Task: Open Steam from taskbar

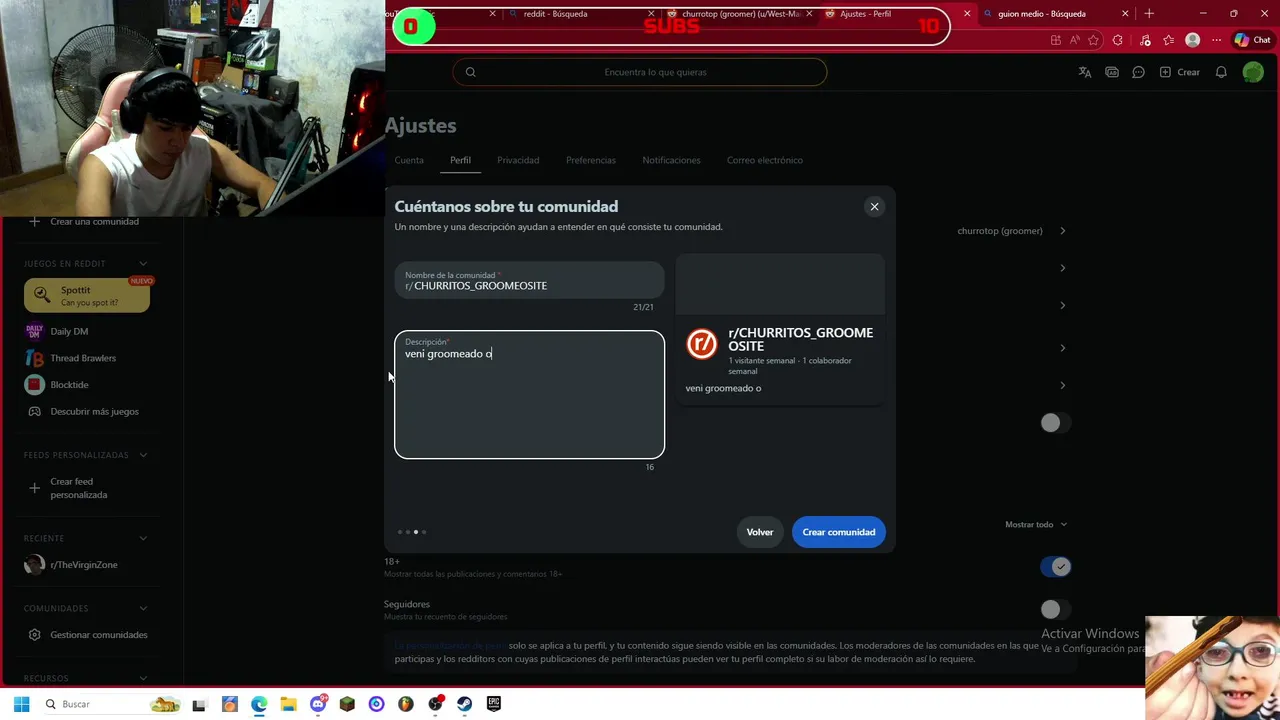Action: (465, 704)
